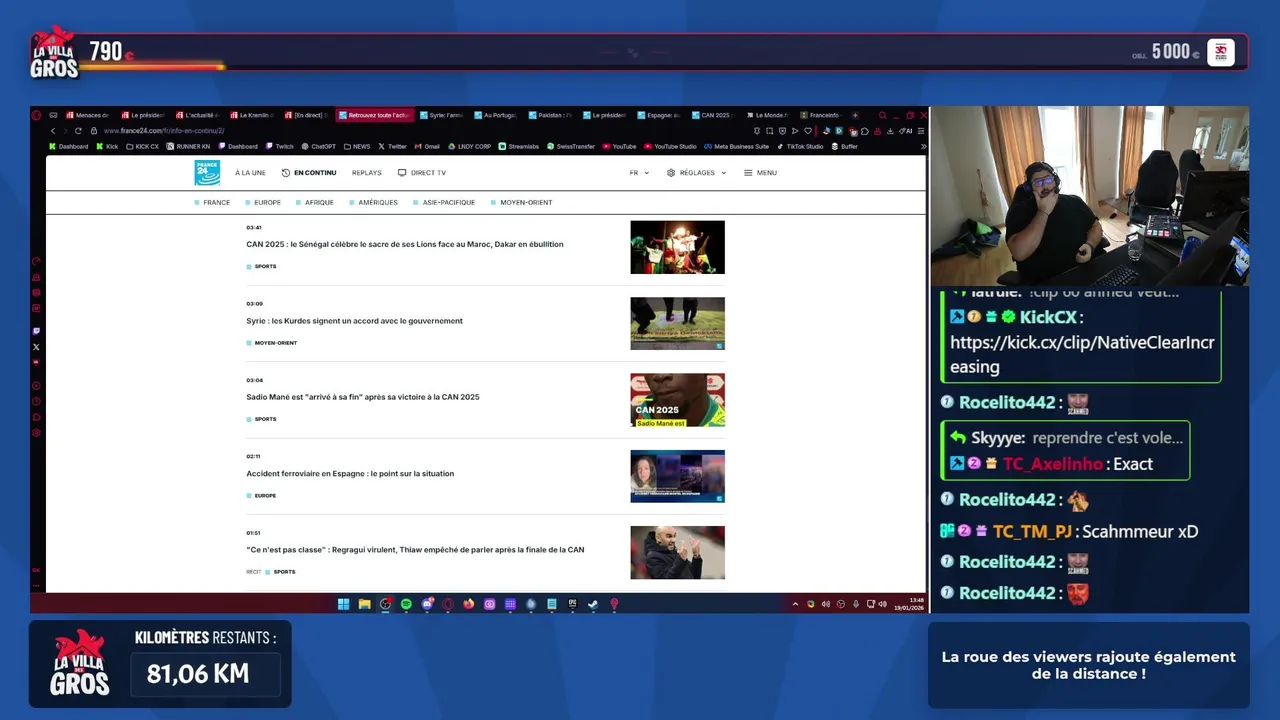Open the YouTube Studio bookmark
Viewport: 1280px width, 720px height.
[x=670, y=146]
